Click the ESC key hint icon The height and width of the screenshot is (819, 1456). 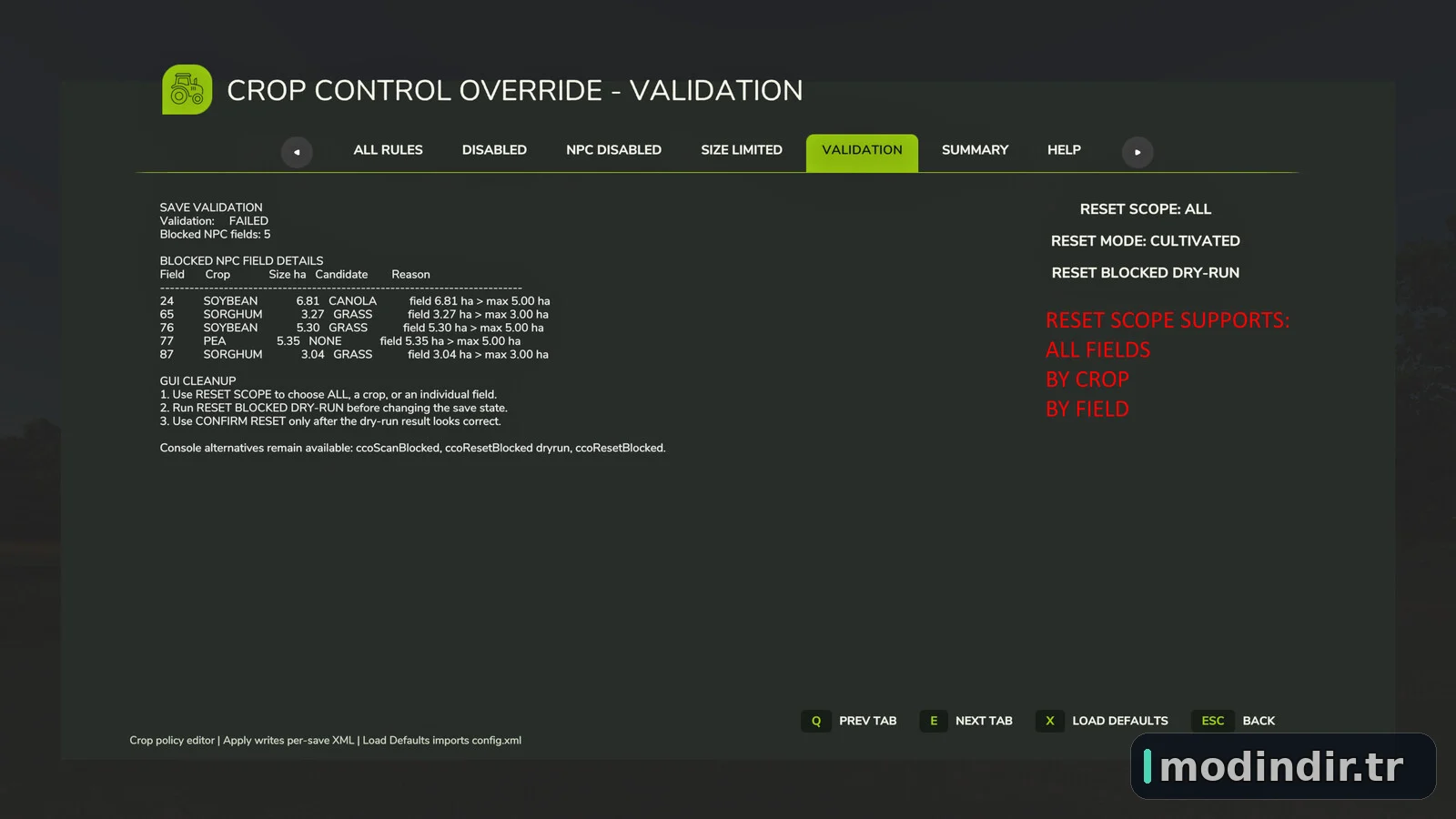(1213, 721)
